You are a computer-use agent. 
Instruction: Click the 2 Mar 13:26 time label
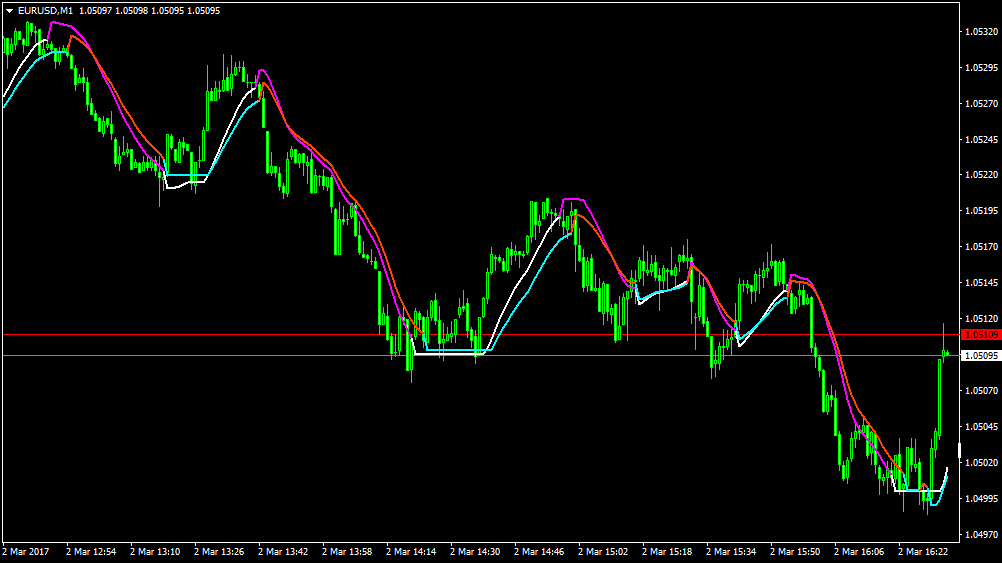click(x=219, y=551)
